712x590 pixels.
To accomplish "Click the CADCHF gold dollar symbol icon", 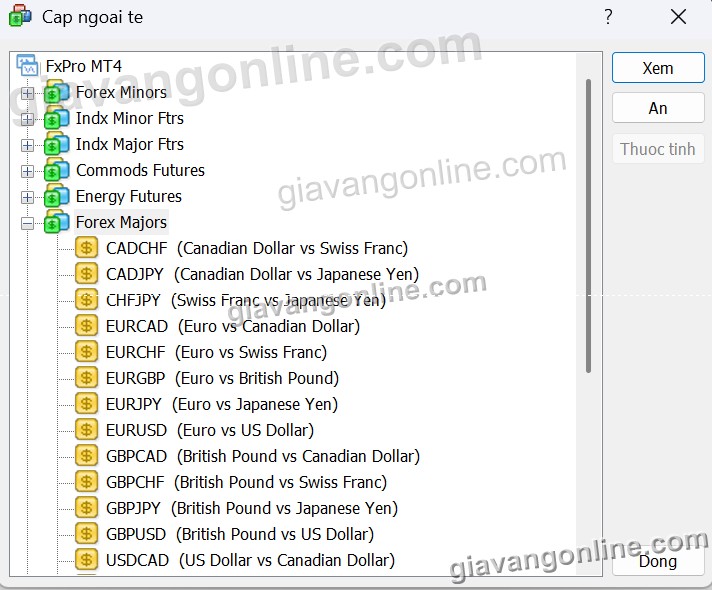I will (x=87, y=248).
